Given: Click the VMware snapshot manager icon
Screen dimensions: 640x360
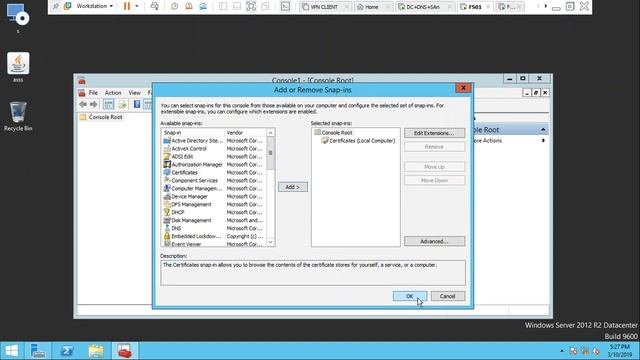Looking at the screenshot, I should point(203,6).
